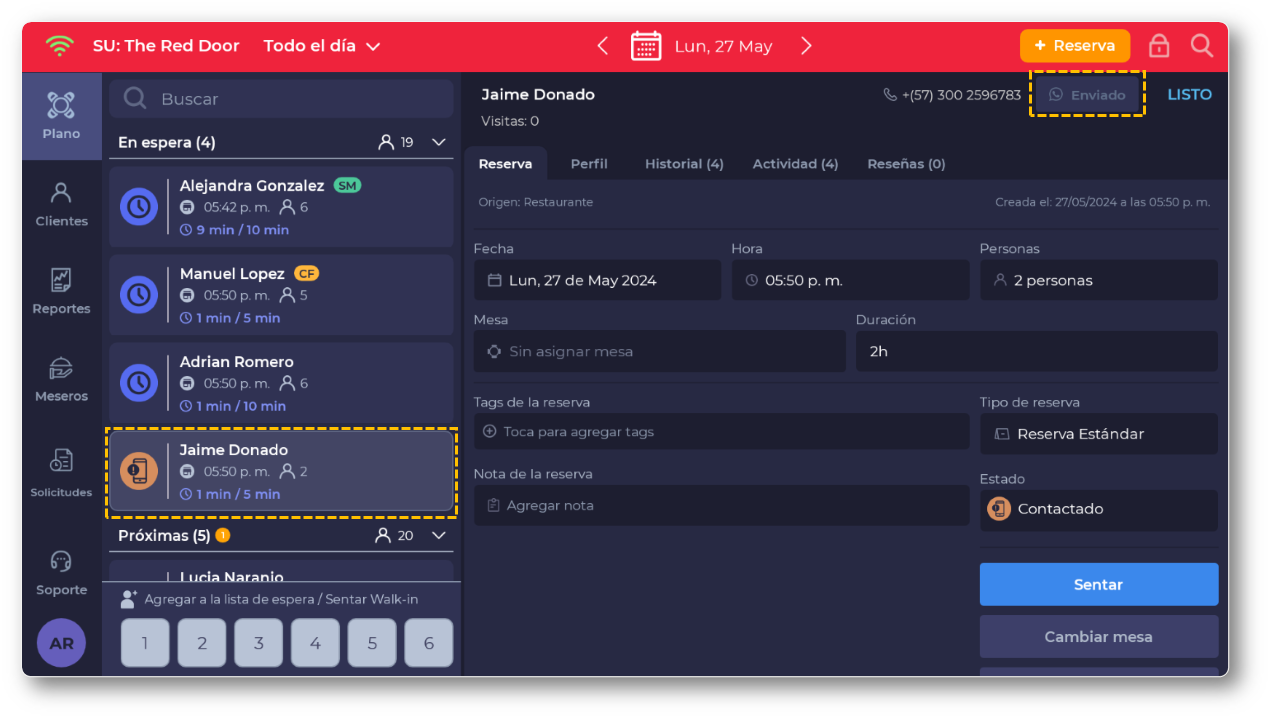Open the Todo el día shift dropdown
Image resolution: width=1271 pixels, height=719 pixels.
click(322, 46)
